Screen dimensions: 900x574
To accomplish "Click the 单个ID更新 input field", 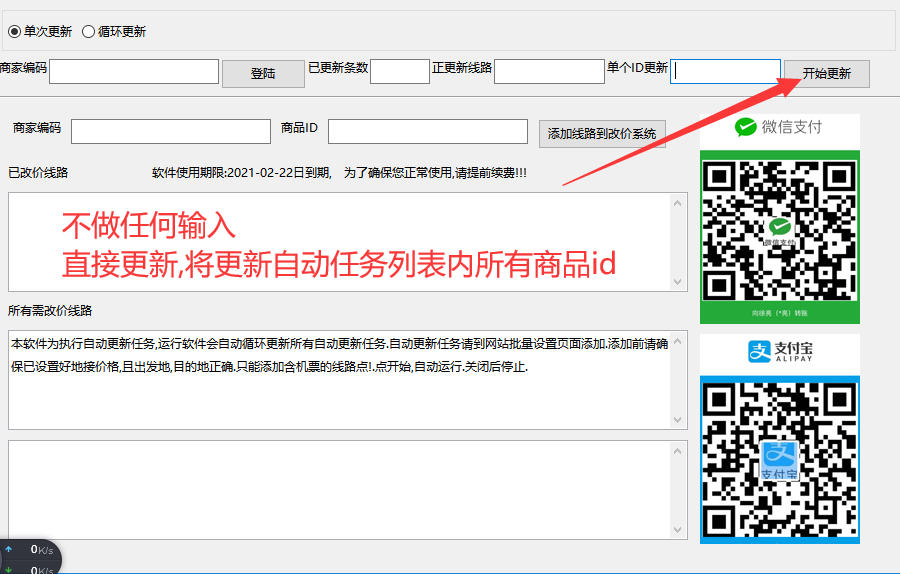I will point(725,72).
